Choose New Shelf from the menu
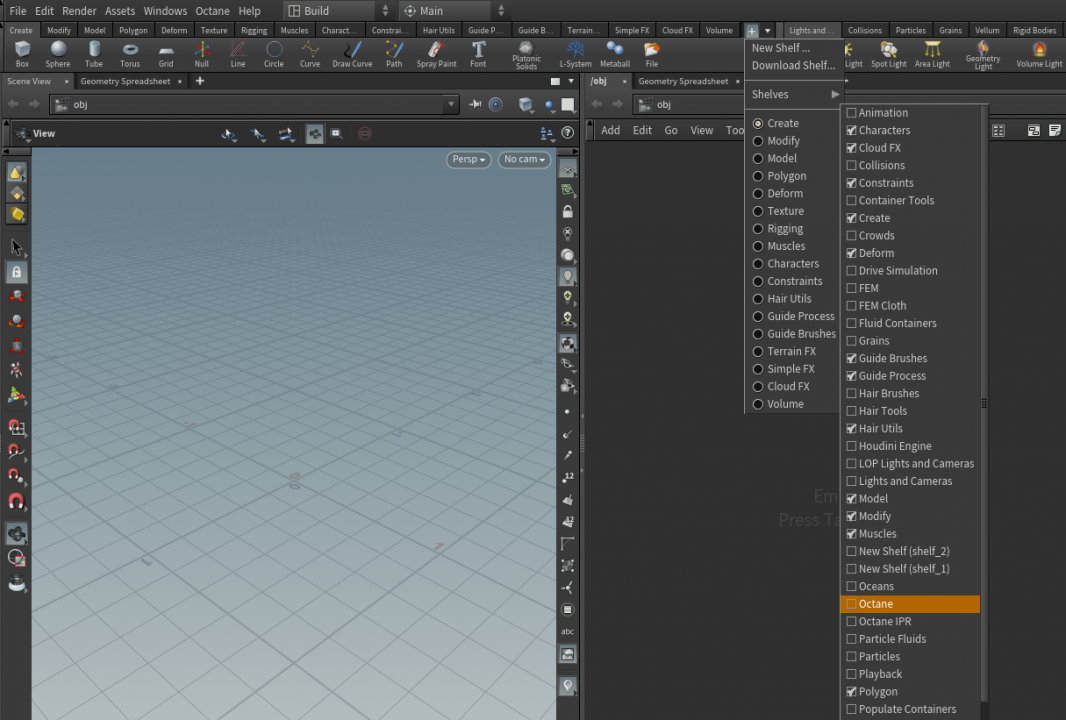This screenshot has width=1066, height=720. pos(782,47)
